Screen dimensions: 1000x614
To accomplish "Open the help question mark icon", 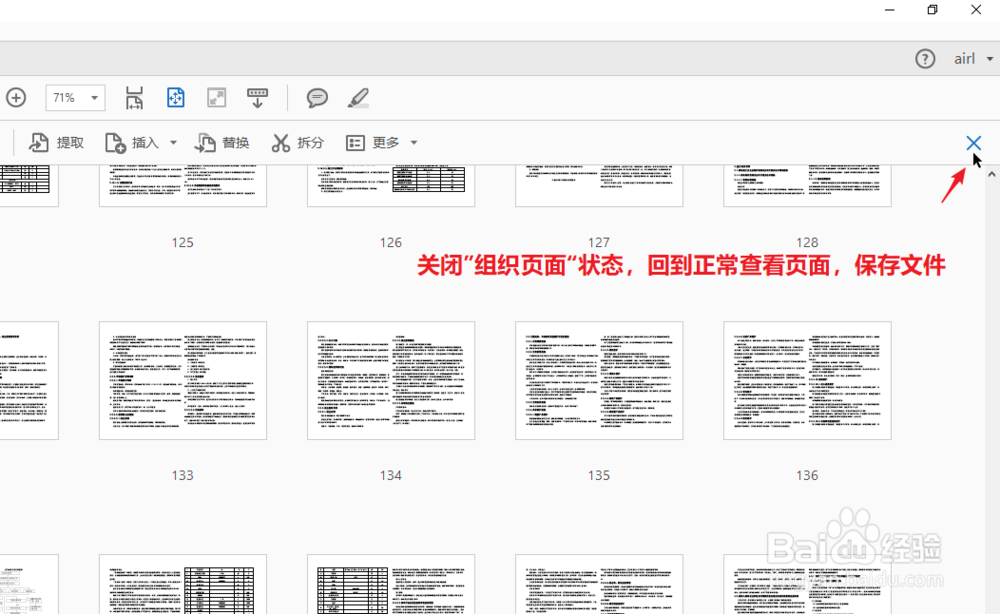I will click(x=925, y=59).
